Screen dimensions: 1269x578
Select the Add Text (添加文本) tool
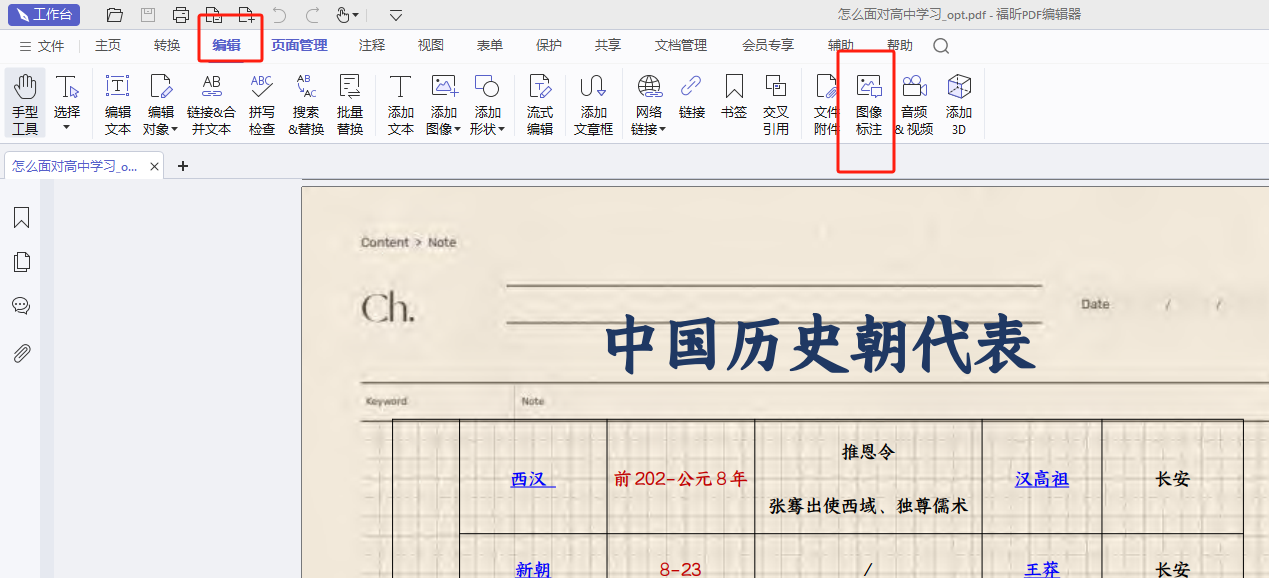tap(401, 103)
